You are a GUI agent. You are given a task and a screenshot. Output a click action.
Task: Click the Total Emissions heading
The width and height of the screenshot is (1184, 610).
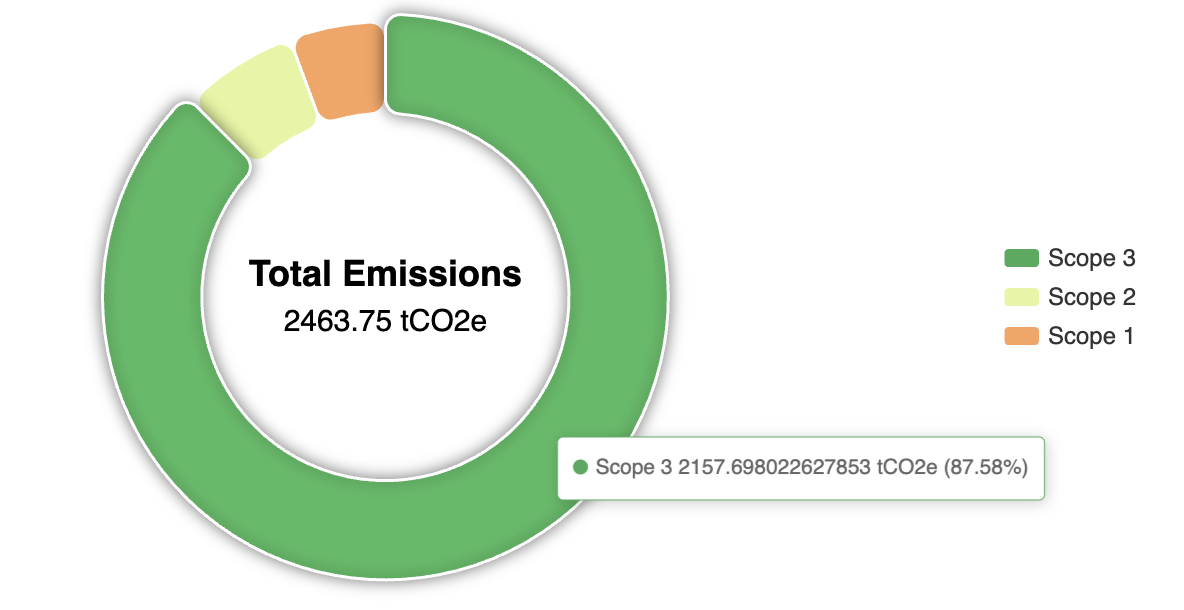tap(385, 273)
